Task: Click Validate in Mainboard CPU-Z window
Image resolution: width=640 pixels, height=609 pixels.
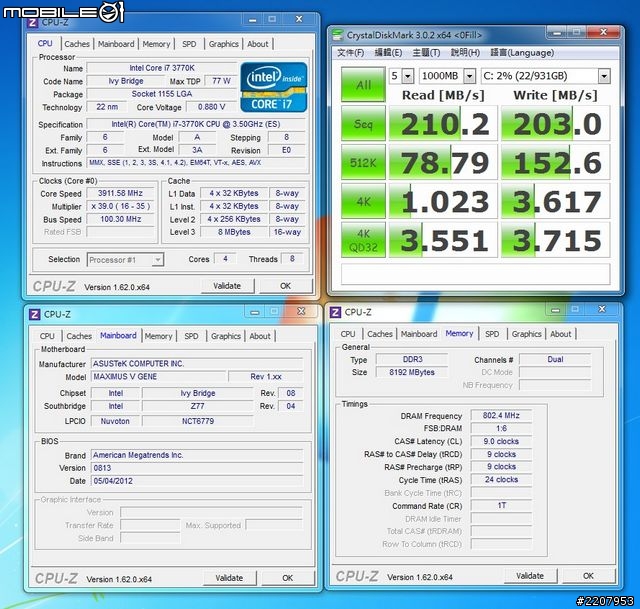Action: pos(229,578)
